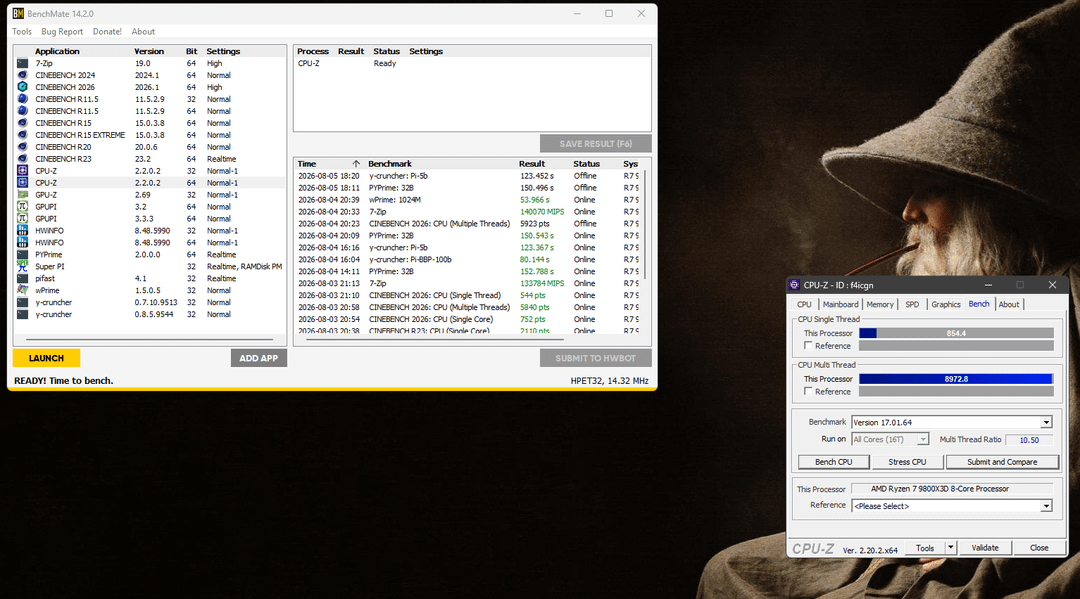Click the SAVE RESULT (F6) button

(595, 144)
